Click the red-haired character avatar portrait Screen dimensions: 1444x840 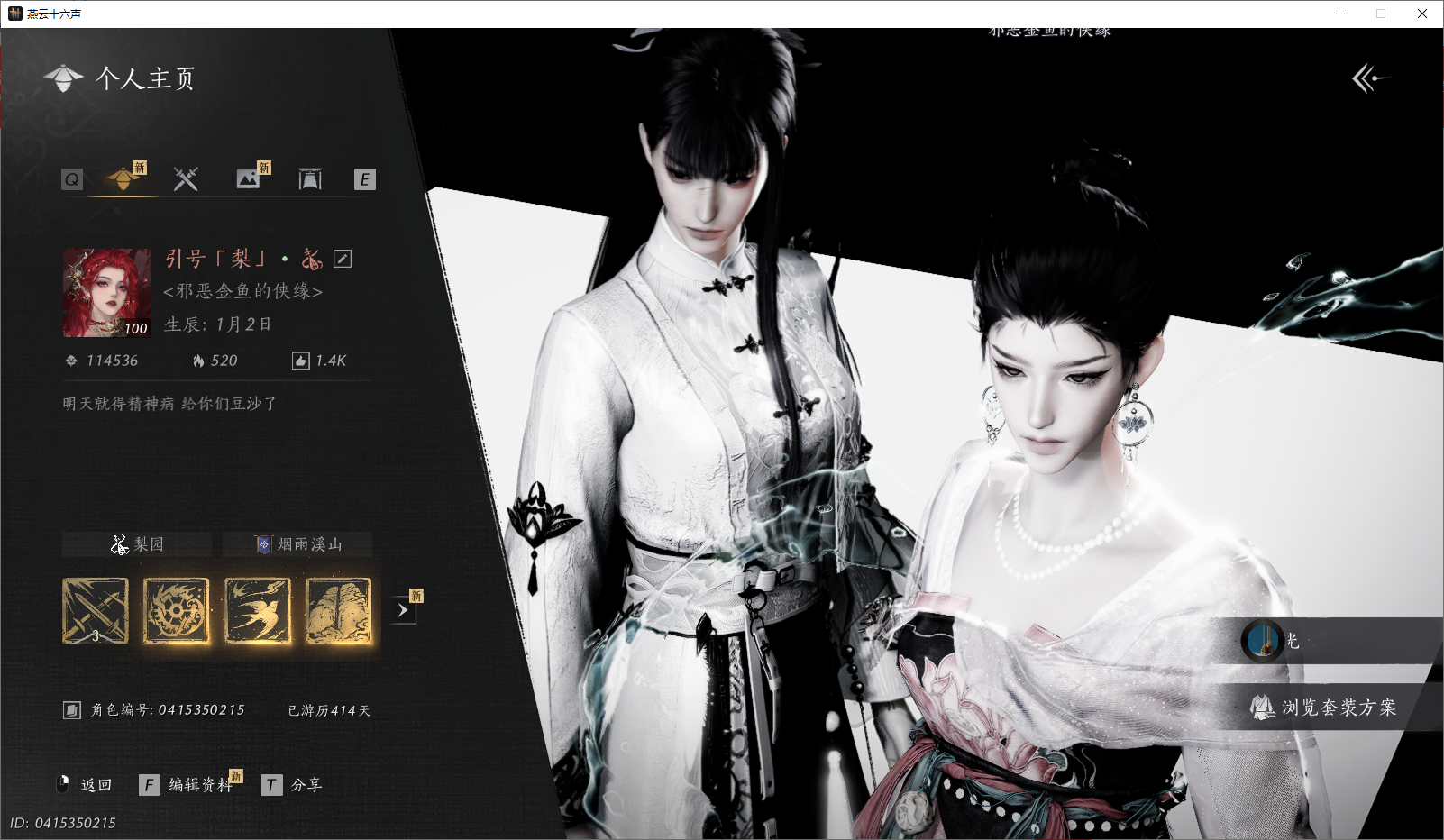point(107,293)
